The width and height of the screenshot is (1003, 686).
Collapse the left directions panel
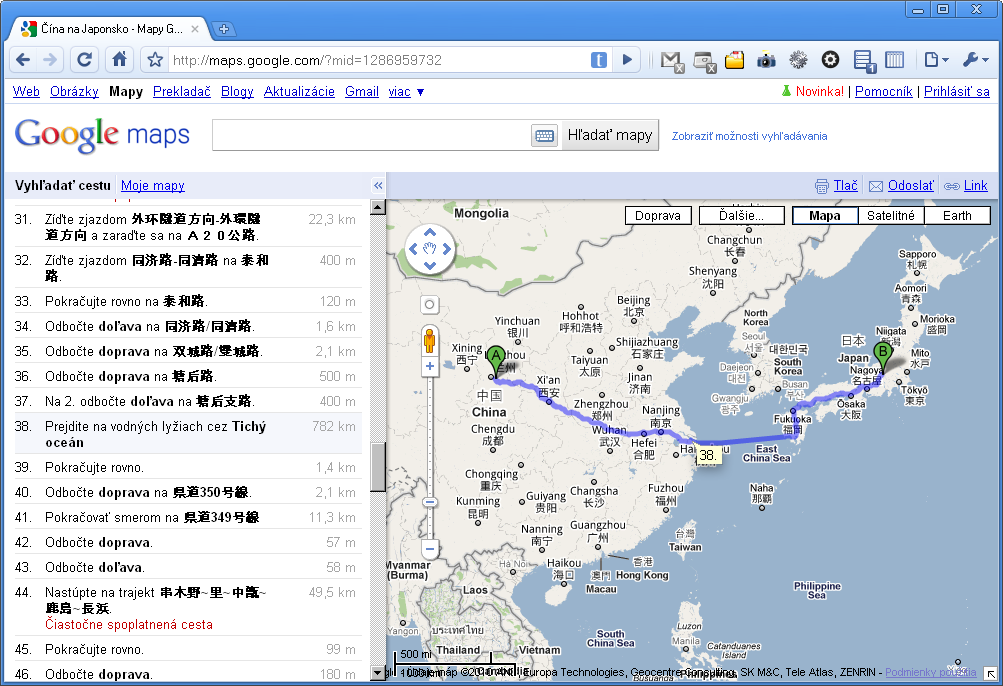click(378, 186)
